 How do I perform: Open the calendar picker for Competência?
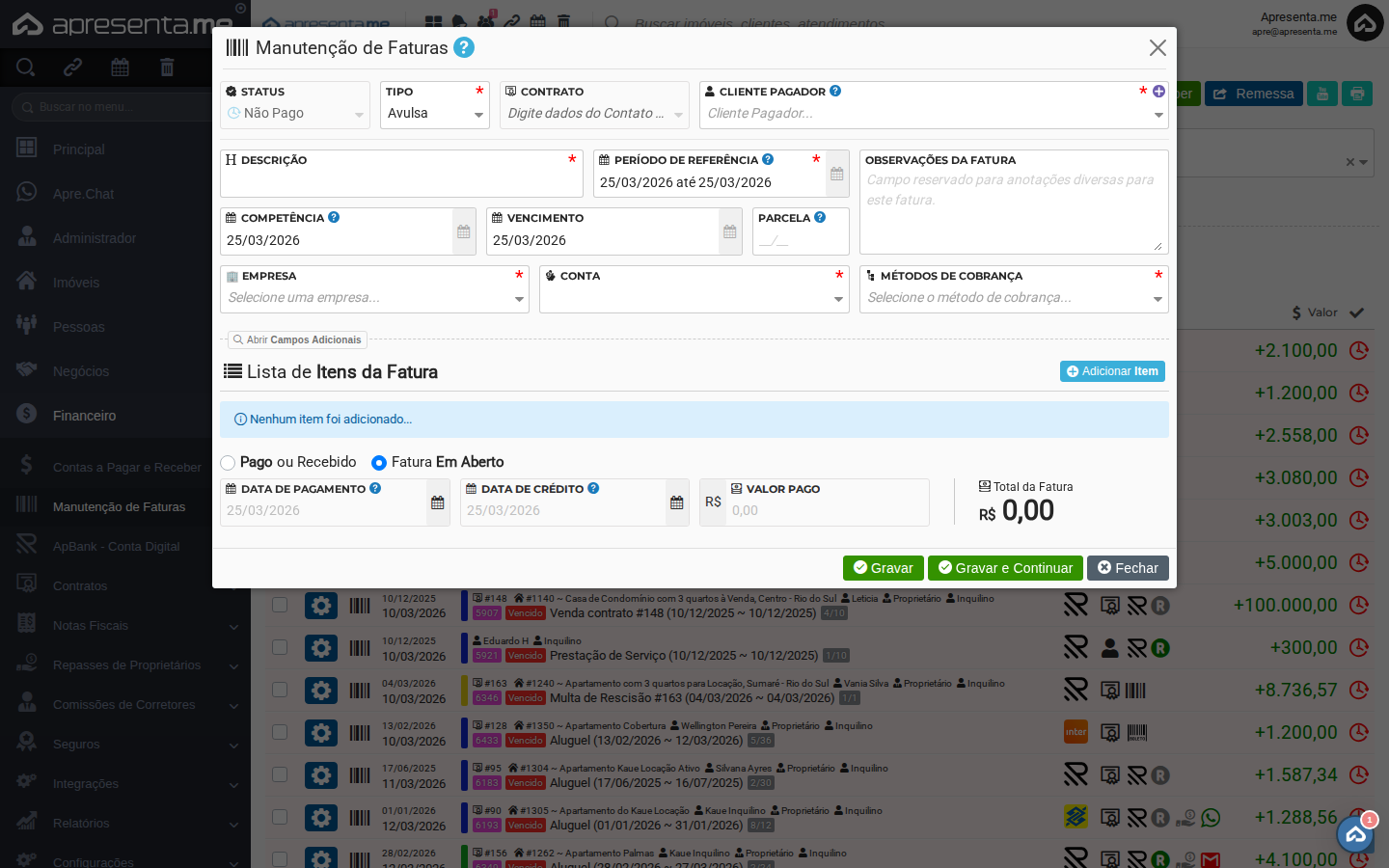pyautogui.click(x=464, y=231)
